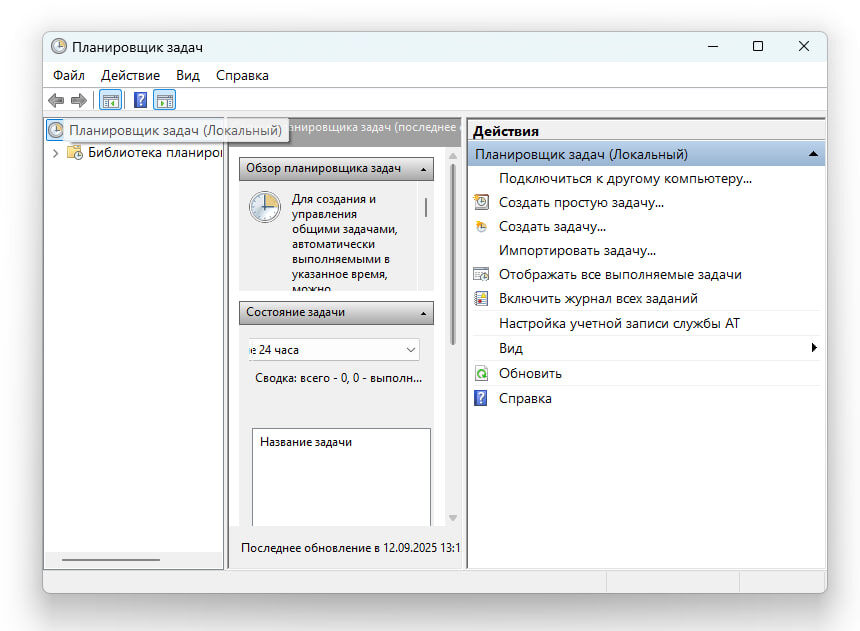This screenshot has width=860, height=631.
Task: Minimize the Планировщик задач window
Action: pyautogui.click(x=712, y=47)
